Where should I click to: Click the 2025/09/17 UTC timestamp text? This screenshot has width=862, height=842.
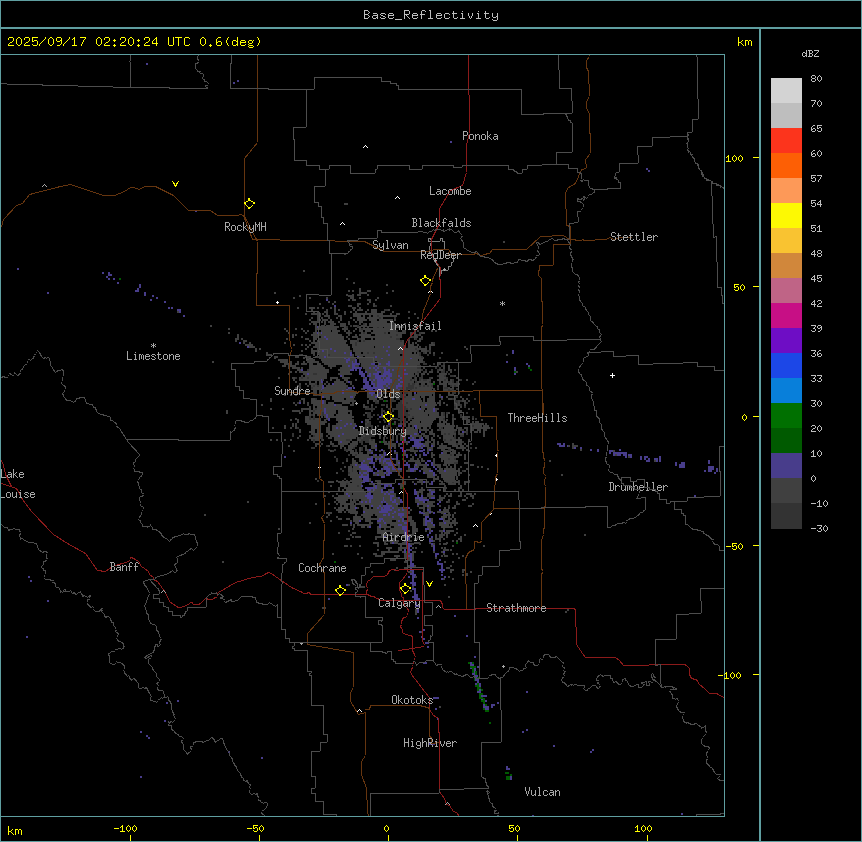134,42
